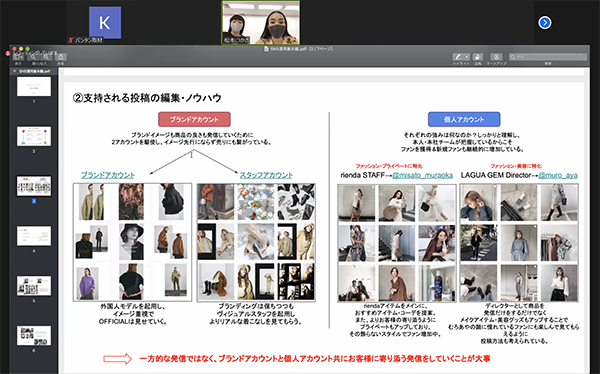Click the slide title ②支持される投稿の編集・ノウハウ

click(x=147, y=98)
